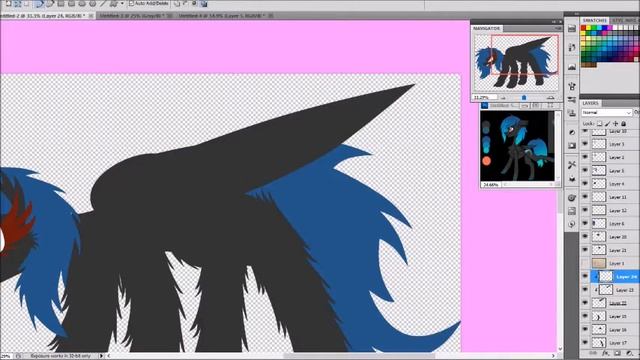This screenshot has width=640, height=360.
Task: Open the Brush Presets panel icon
Action: pyautogui.click(x=572, y=100)
